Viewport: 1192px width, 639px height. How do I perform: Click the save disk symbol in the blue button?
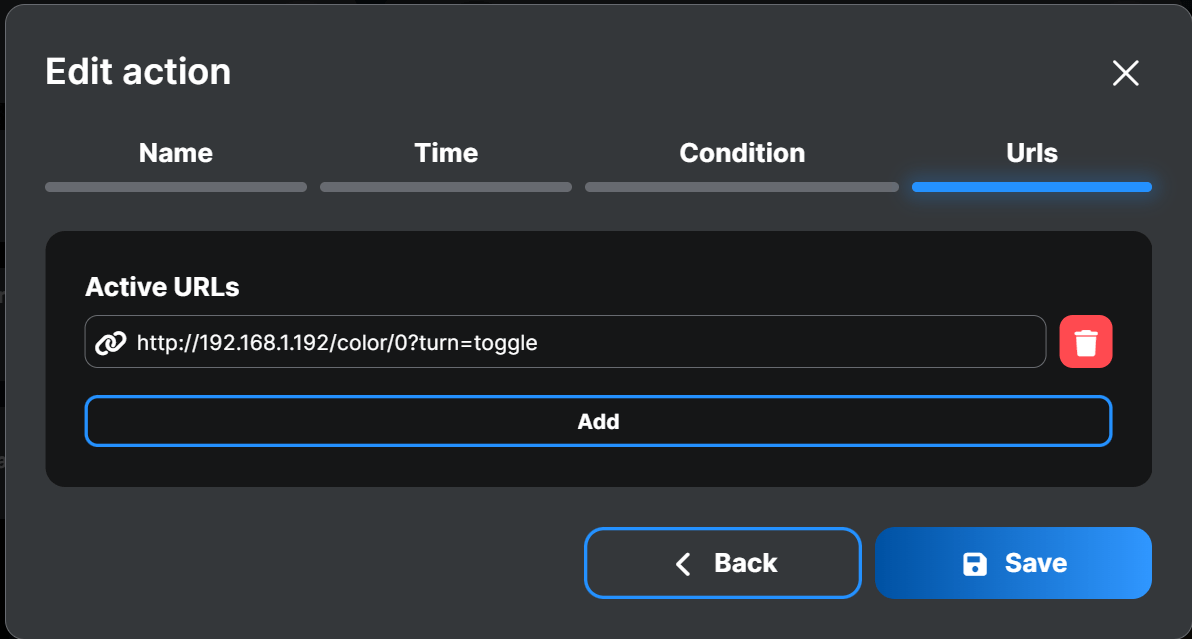coord(974,562)
